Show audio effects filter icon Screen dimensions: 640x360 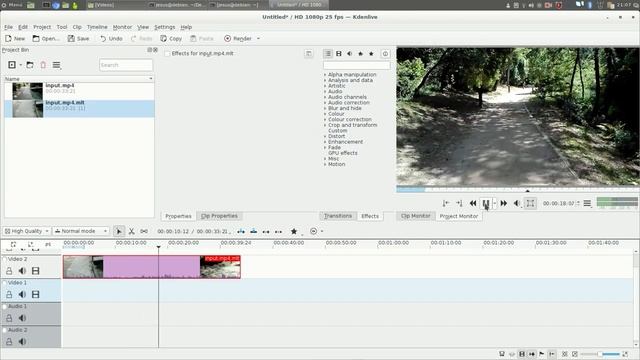coord(350,54)
